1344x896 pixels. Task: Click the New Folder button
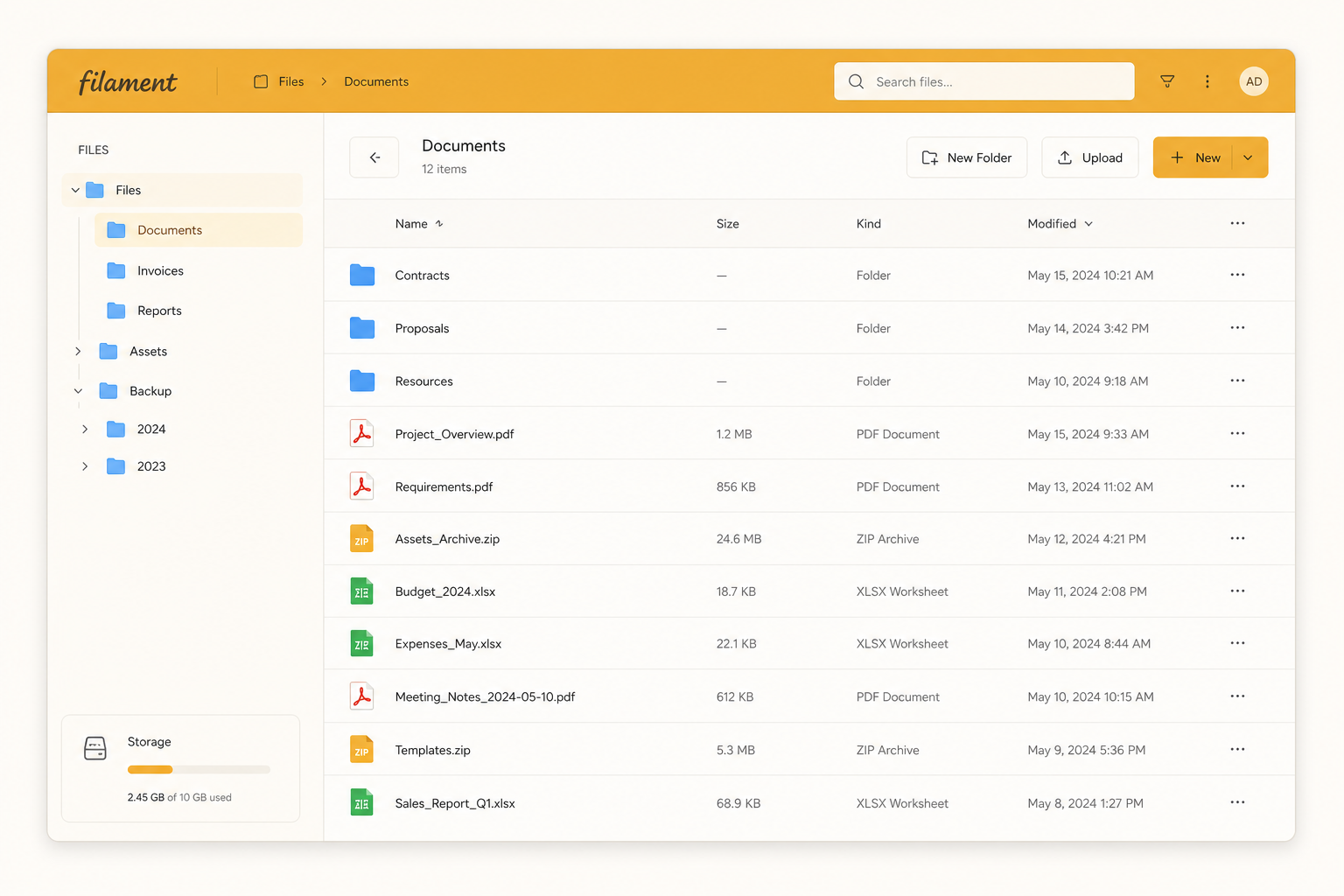pyautogui.click(x=967, y=157)
